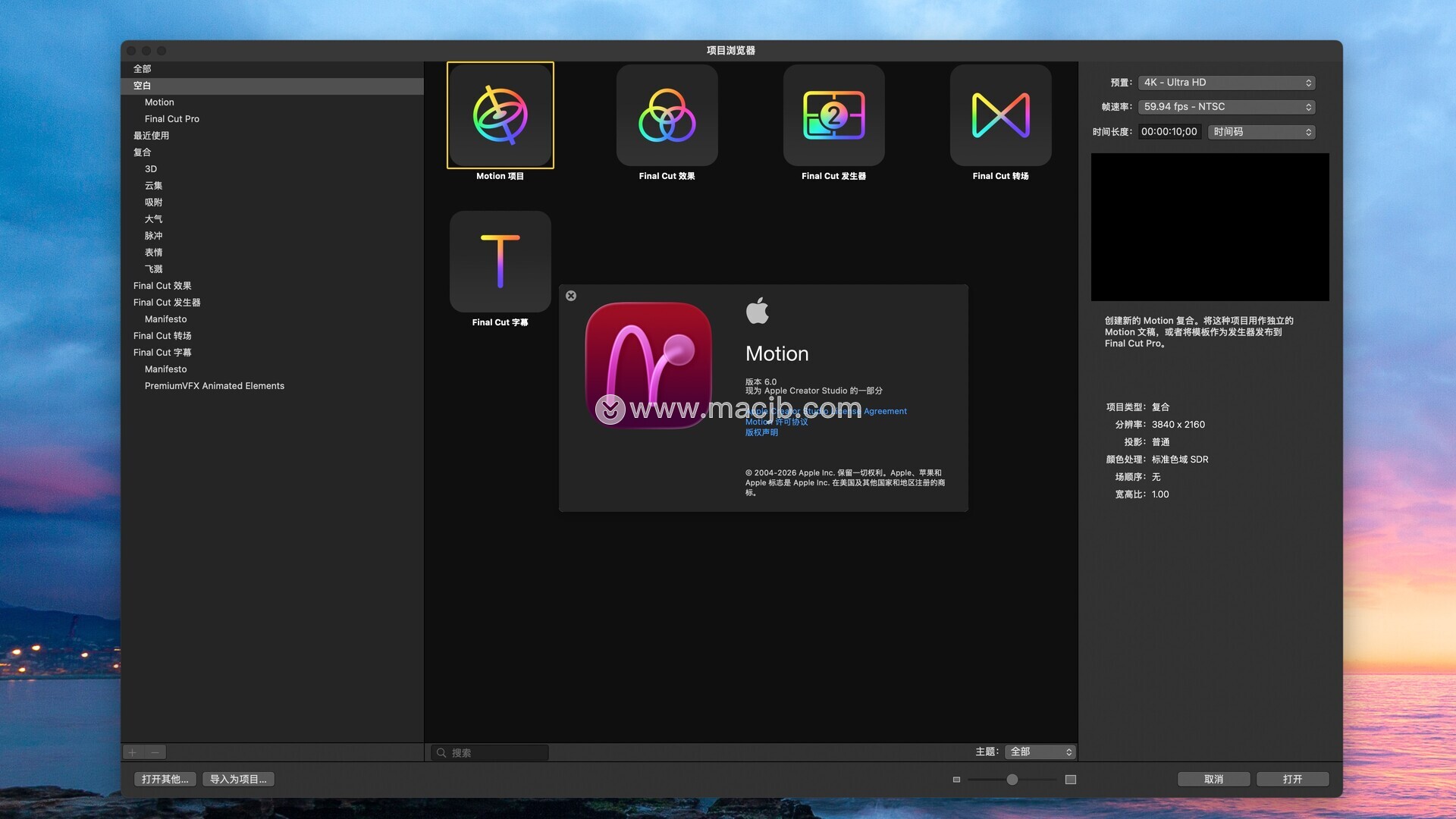Select the Final Cut 转场 template icon

pyautogui.click(x=1000, y=115)
